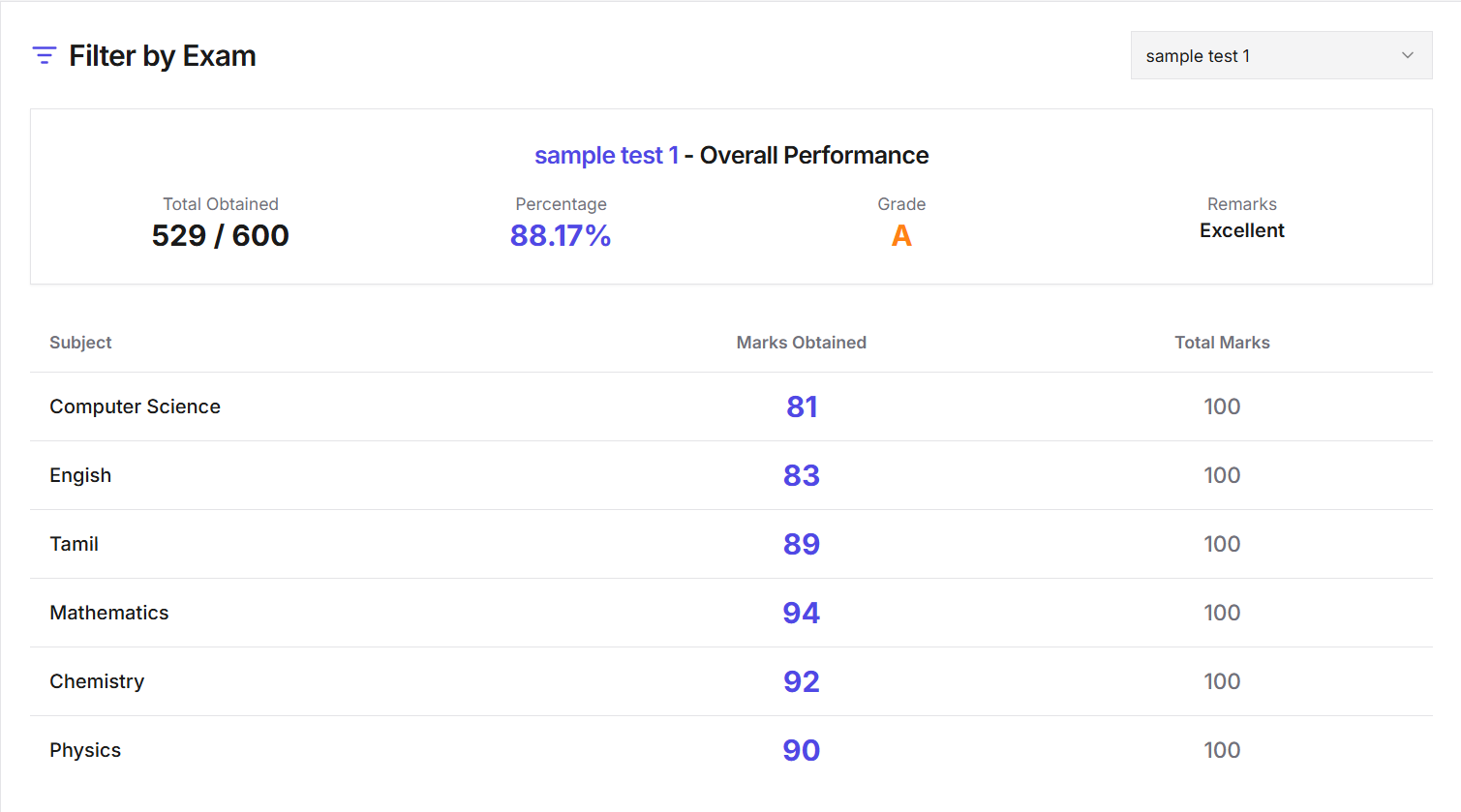Click Total Obtained score 529 / 600
This screenshot has width=1461, height=812.
tap(220, 234)
